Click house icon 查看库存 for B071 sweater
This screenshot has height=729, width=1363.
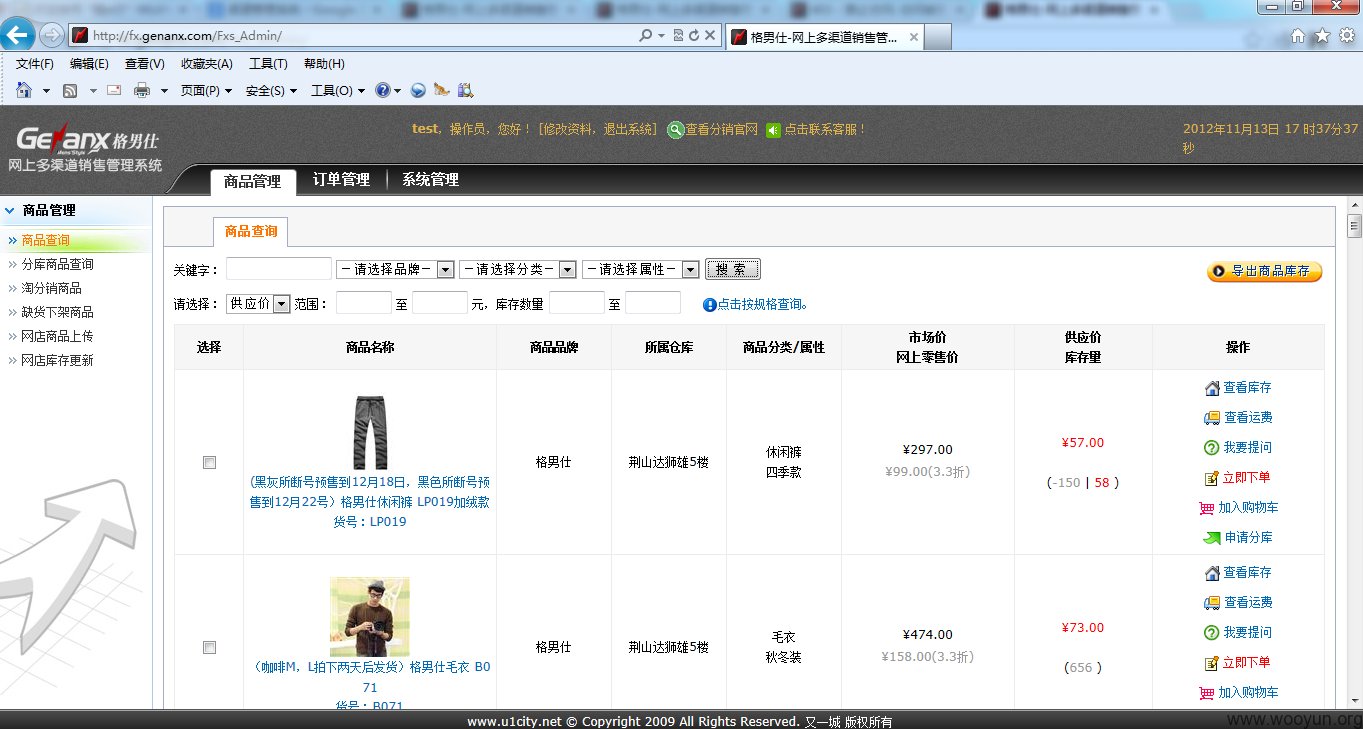(1212, 573)
